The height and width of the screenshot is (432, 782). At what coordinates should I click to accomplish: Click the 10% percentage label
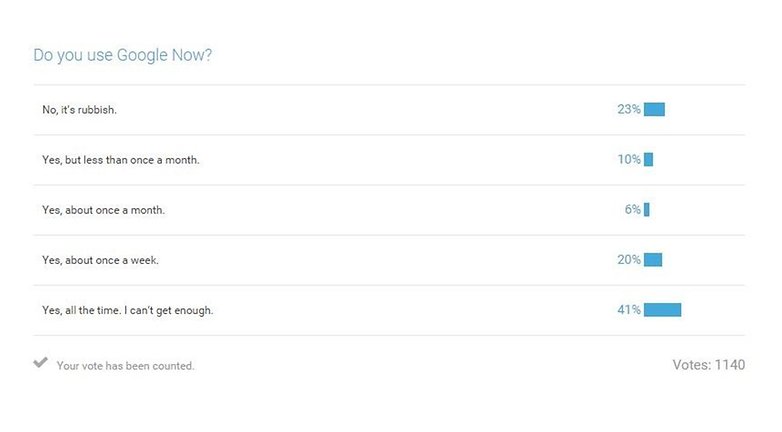point(629,159)
